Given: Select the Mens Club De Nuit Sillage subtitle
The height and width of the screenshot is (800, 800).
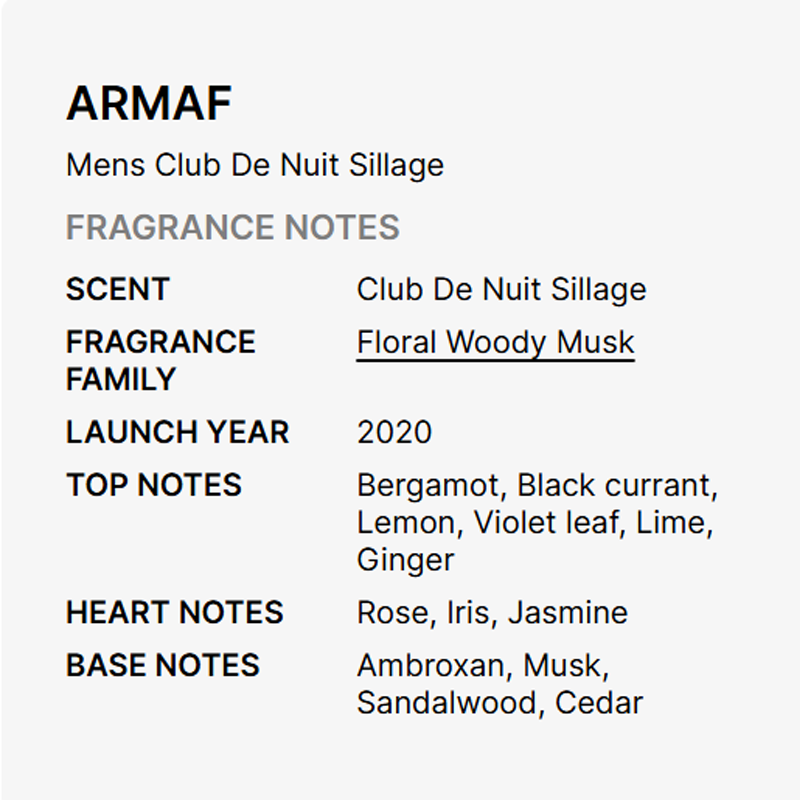Looking at the screenshot, I should 255,165.
